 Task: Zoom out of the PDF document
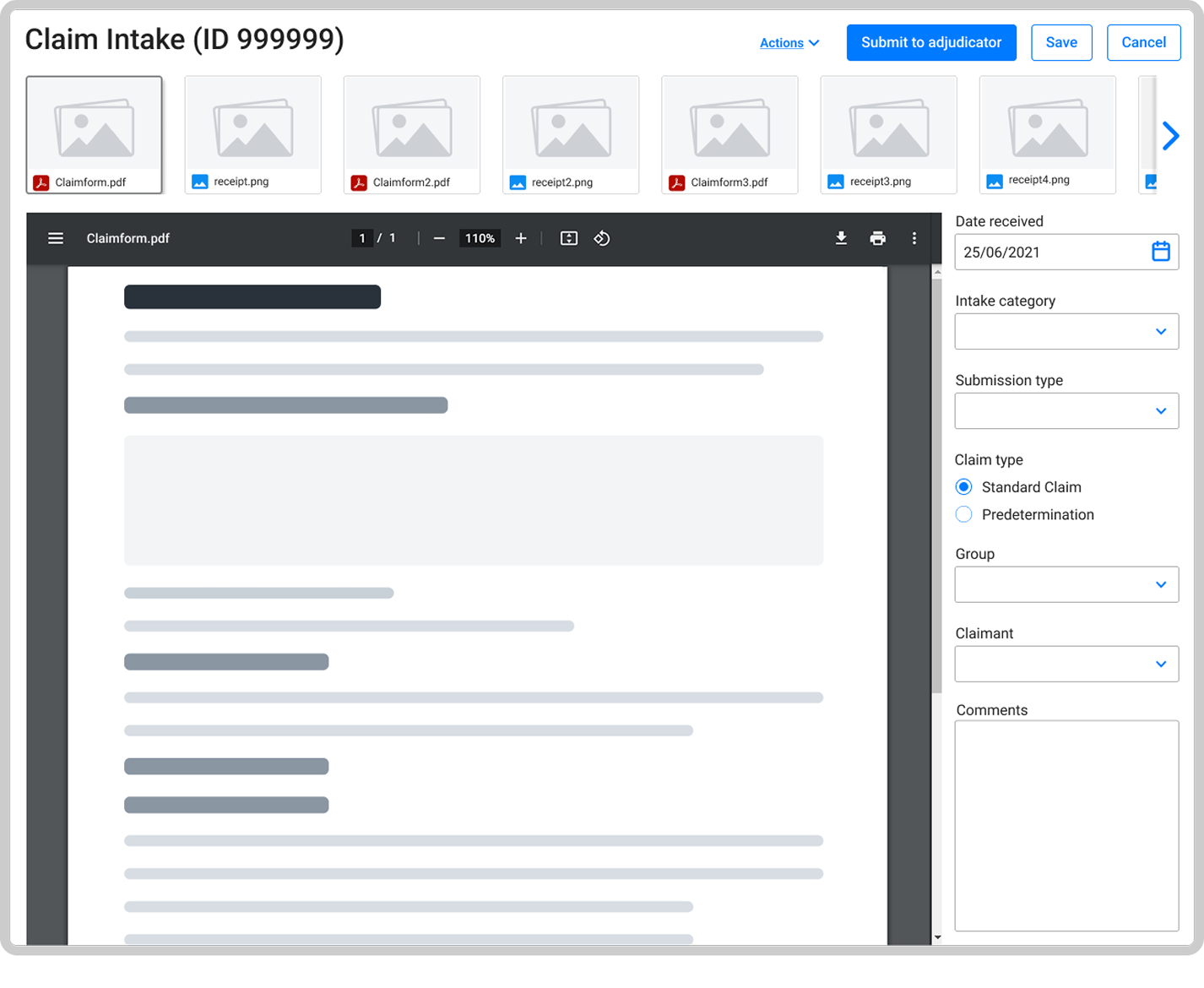click(x=439, y=239)
